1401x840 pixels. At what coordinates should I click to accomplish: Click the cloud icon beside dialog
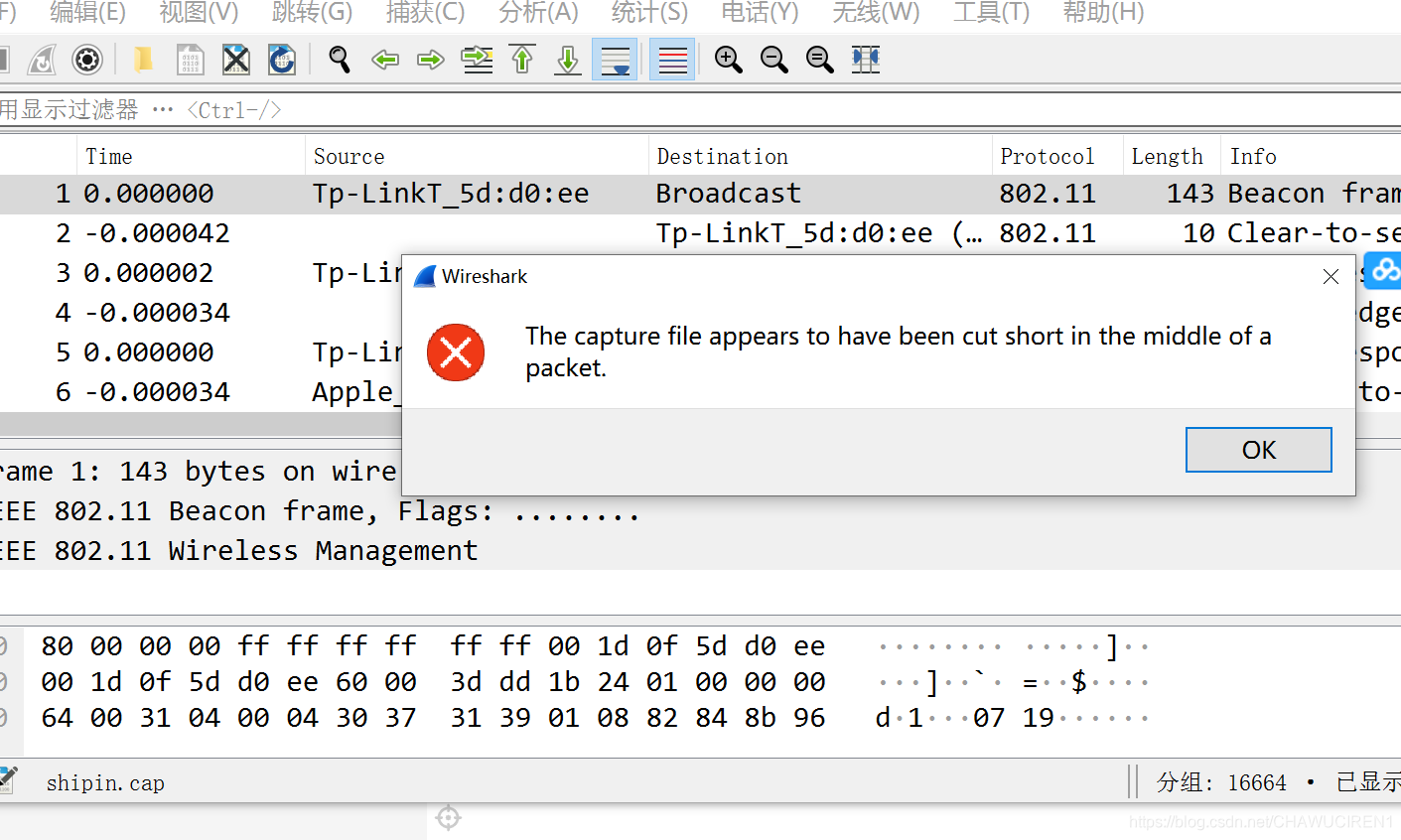pyautogui.click(x=1383, y=270)
